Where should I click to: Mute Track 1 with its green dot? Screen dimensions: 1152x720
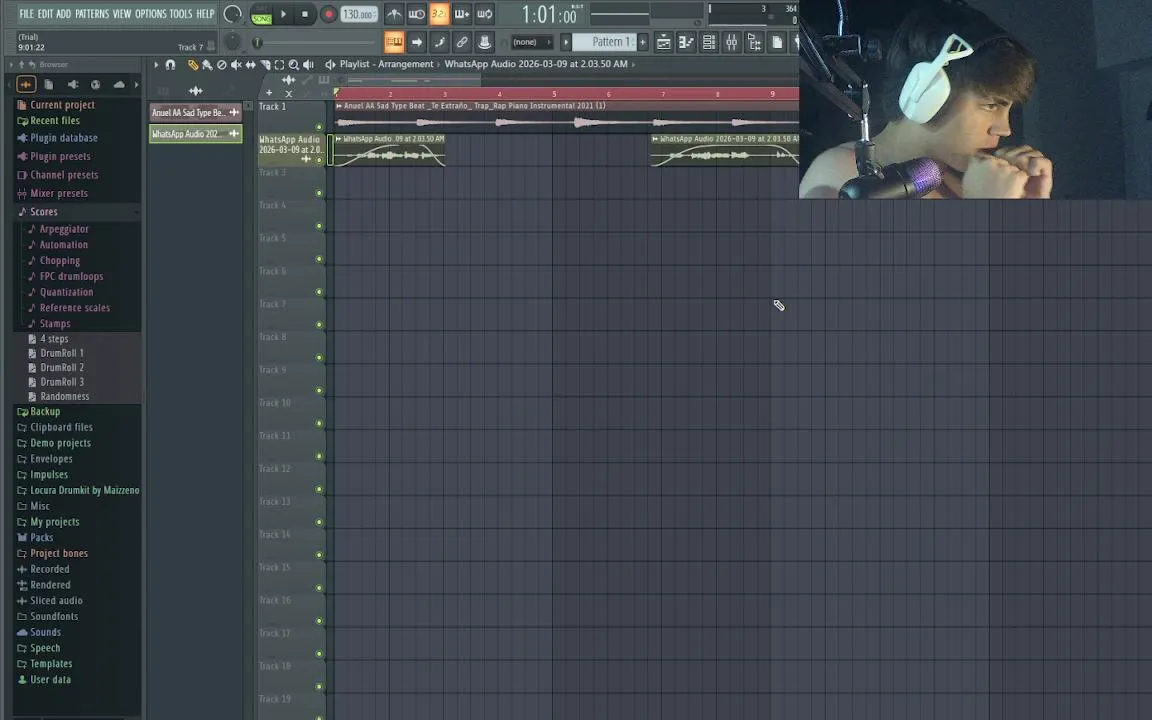pyautogui.click(x=319, y=127)
